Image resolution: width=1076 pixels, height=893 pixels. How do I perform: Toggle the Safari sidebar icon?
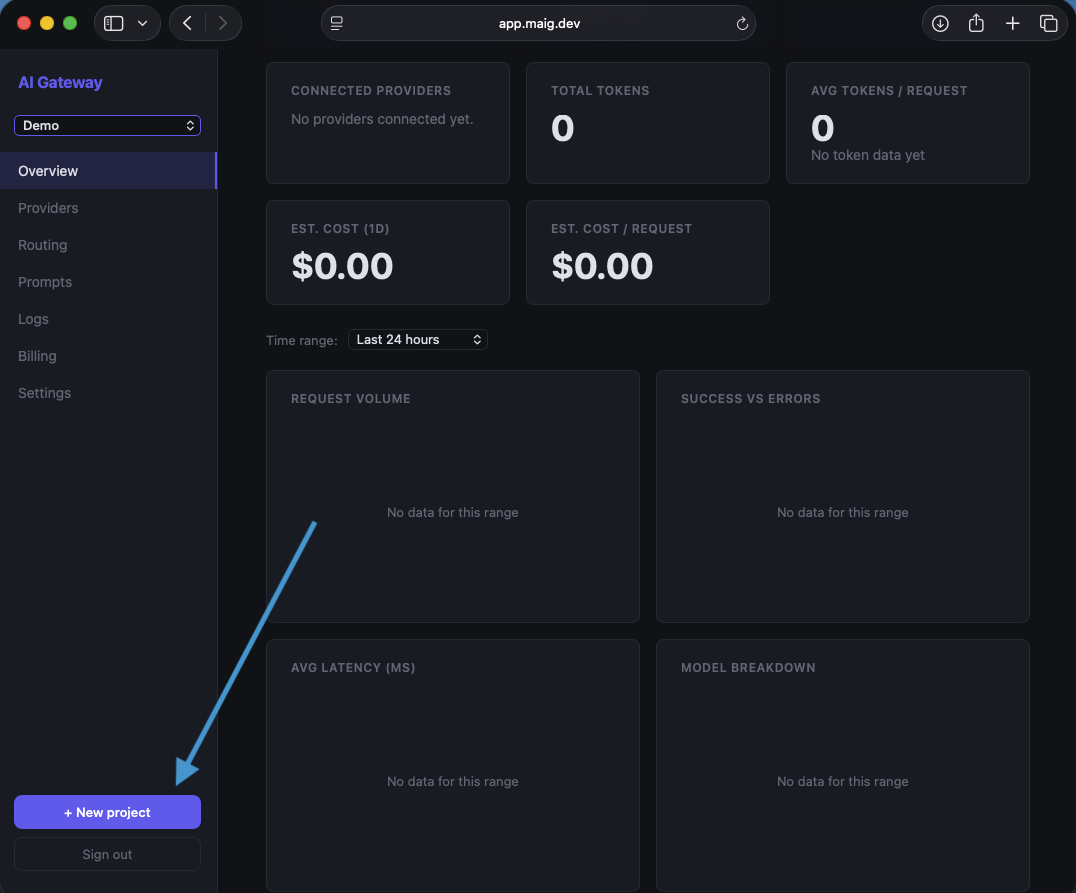(x=113, y=23)
